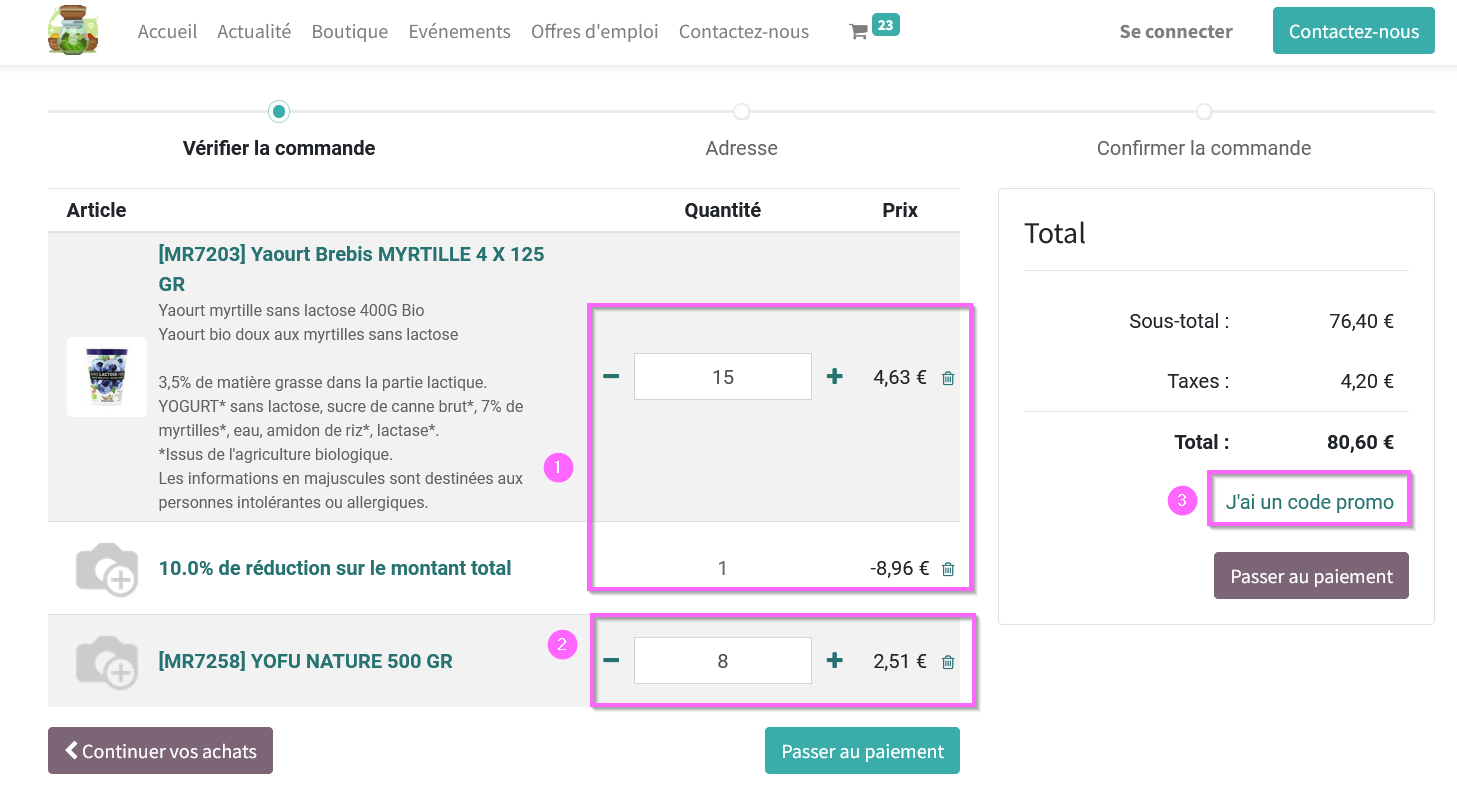Viewport: 1457px width, 805px height.
Task: Click Passer au paiement in Total panel
Action: pyautogui.click(x=1311, y=576)
